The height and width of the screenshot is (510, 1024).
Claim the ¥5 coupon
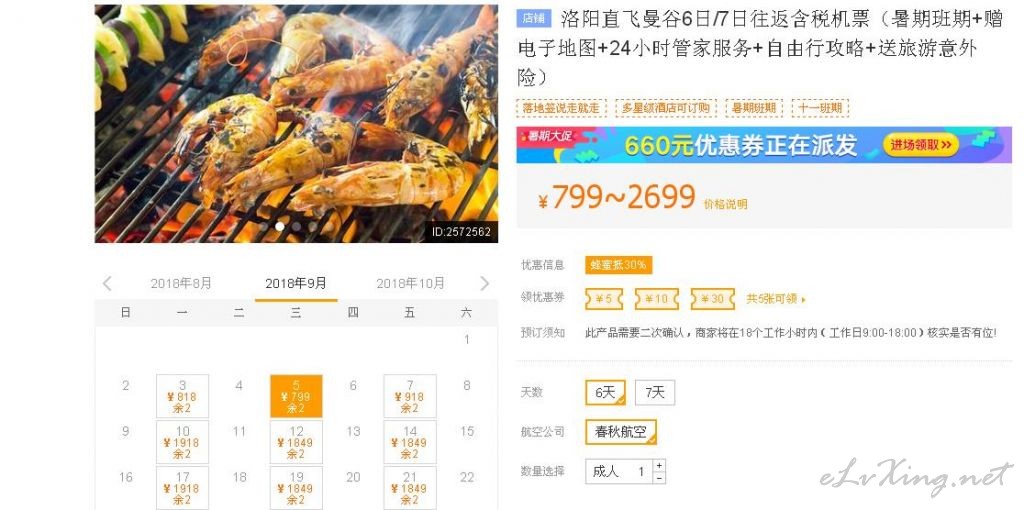(x=604, y=299)
